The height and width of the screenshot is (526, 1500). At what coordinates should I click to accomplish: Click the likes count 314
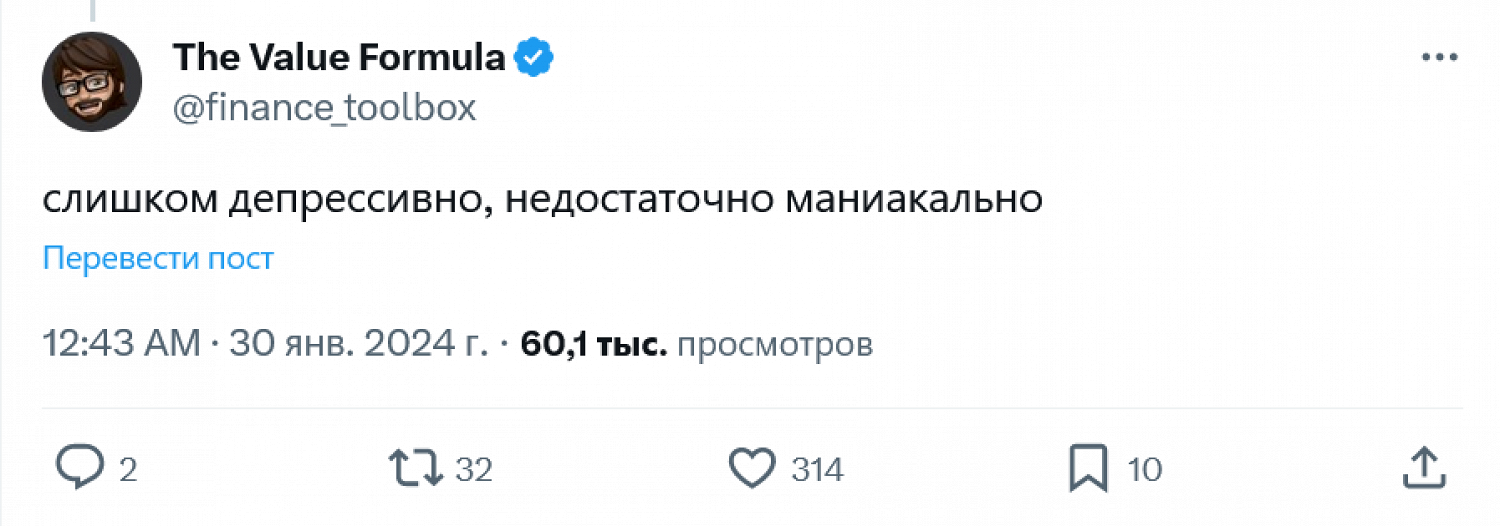tap(818, 469)
